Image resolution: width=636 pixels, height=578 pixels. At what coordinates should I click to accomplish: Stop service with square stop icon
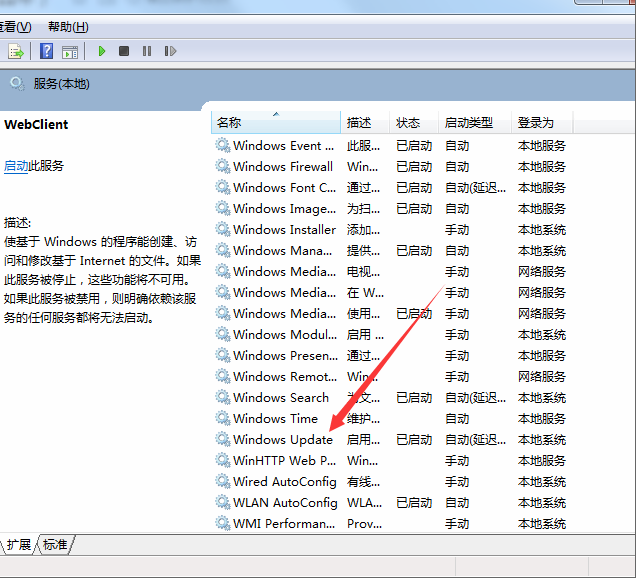pos(124,51)
